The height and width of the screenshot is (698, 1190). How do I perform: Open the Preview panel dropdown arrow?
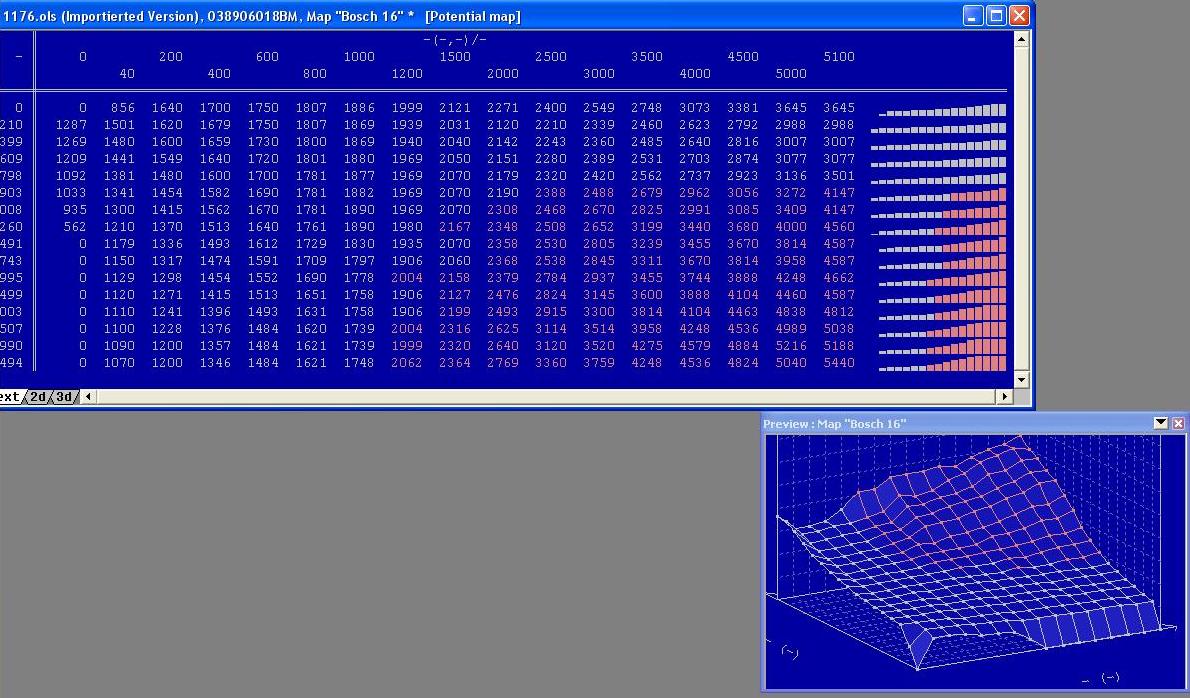[1161, 423]
